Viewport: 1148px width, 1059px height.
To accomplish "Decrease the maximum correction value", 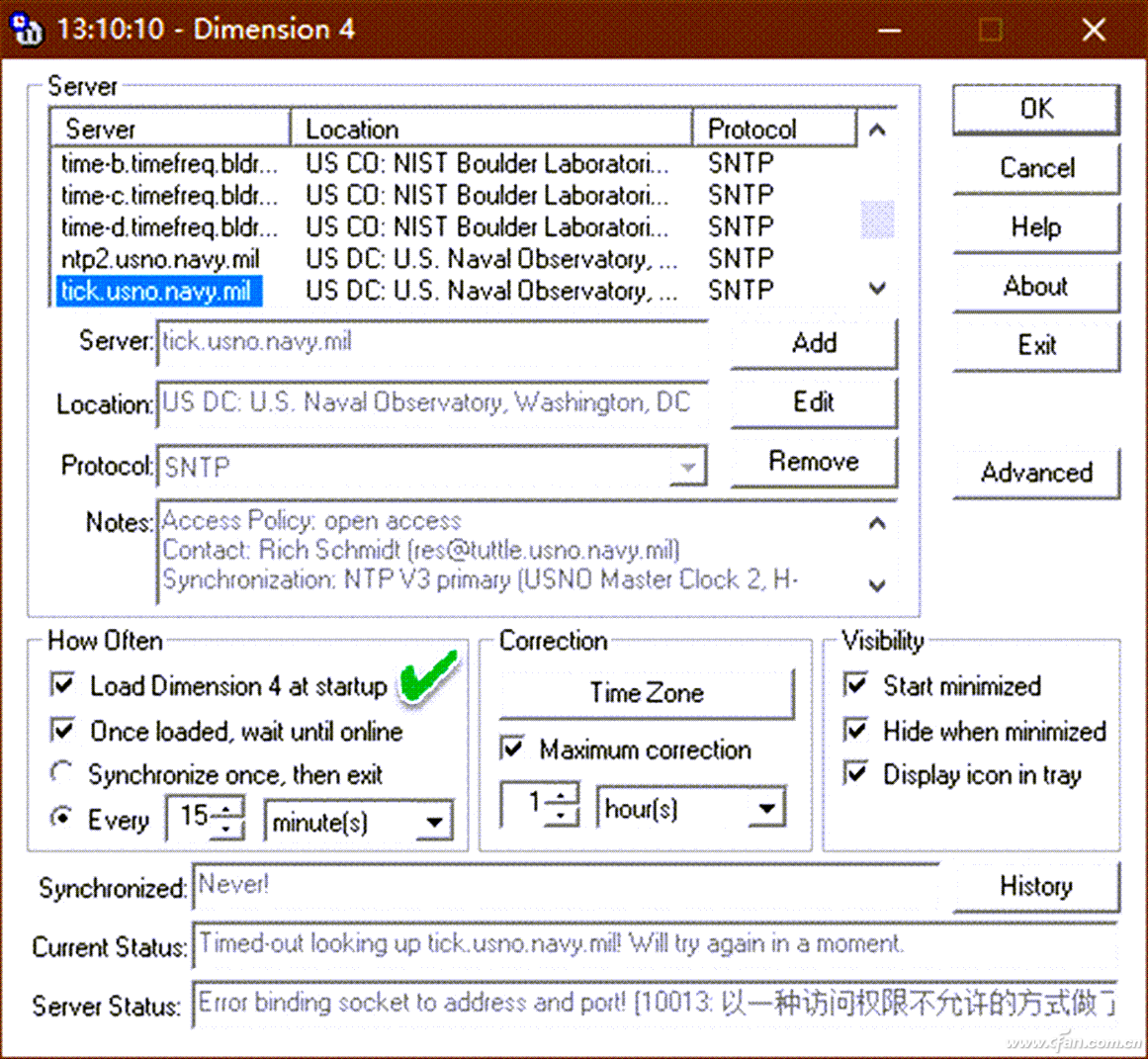I will [561, 815].
